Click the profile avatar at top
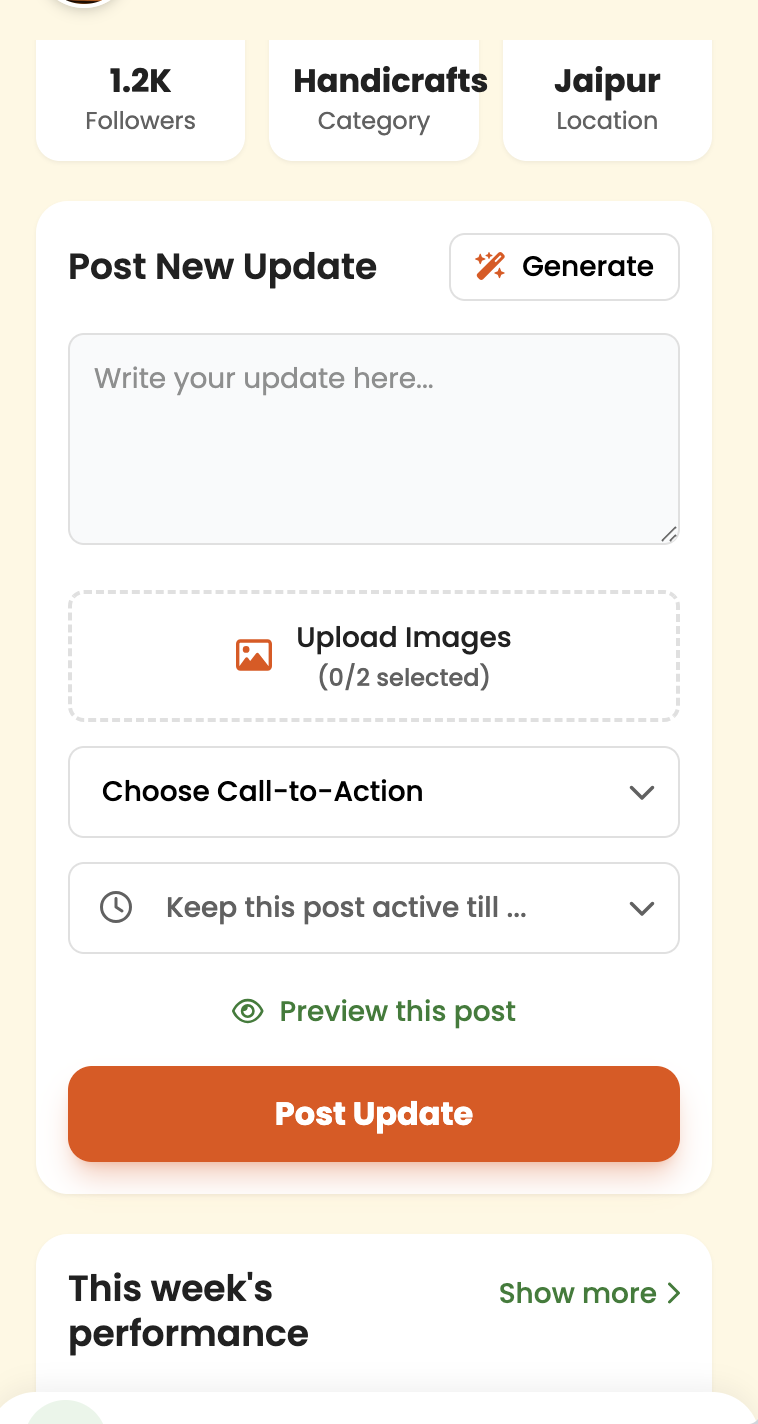The width and height of the screenshot is (758, 1424). pos(84,4)
